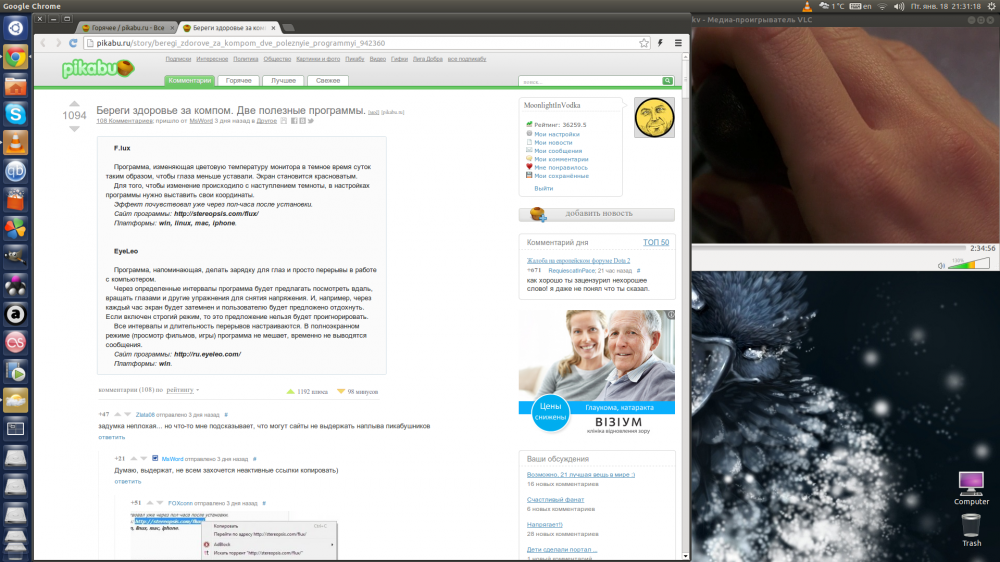Viewport: 1000px width, 562px height.
Task: Downvote the post rated 1094
Action: [x=74, y=128]
